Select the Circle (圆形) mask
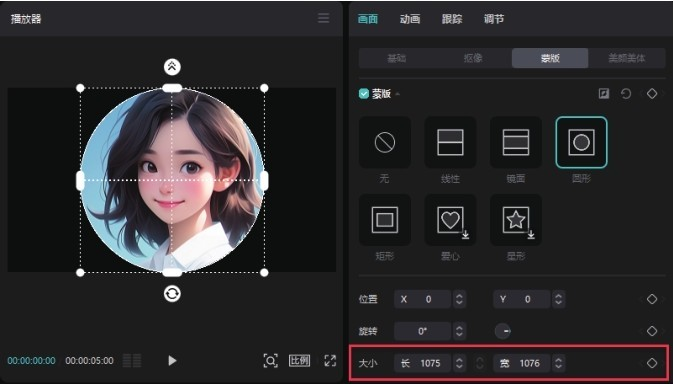The width and height of the screenshot is (673, 384). (581, 142)
